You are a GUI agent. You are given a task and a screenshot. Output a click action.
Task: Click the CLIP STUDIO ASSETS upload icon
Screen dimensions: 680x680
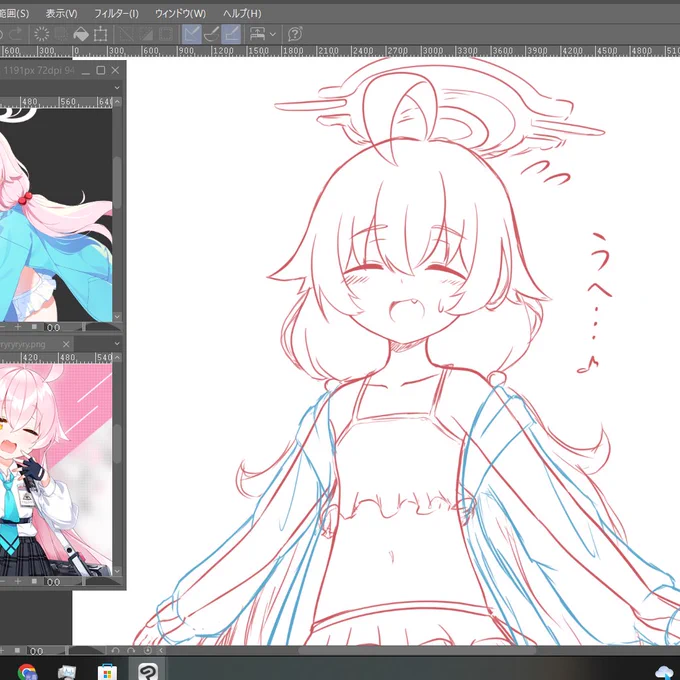[258, 34]
